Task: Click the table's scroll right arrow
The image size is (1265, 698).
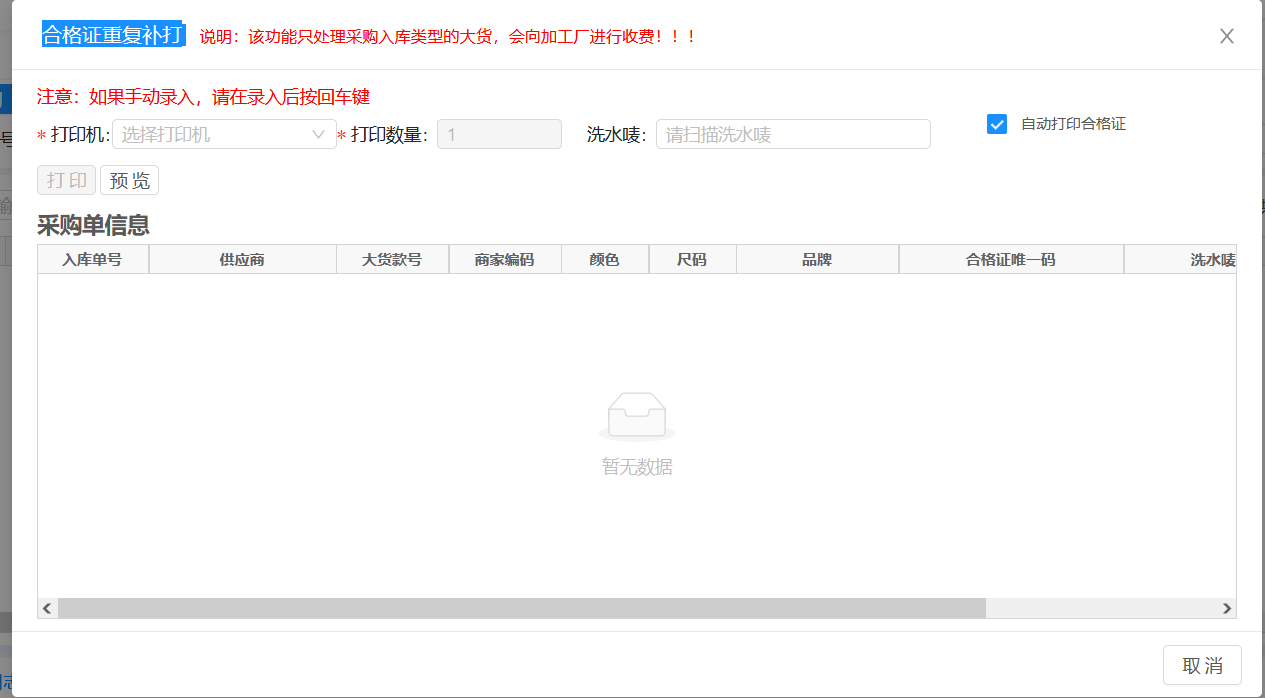Action: (1227, 608)
